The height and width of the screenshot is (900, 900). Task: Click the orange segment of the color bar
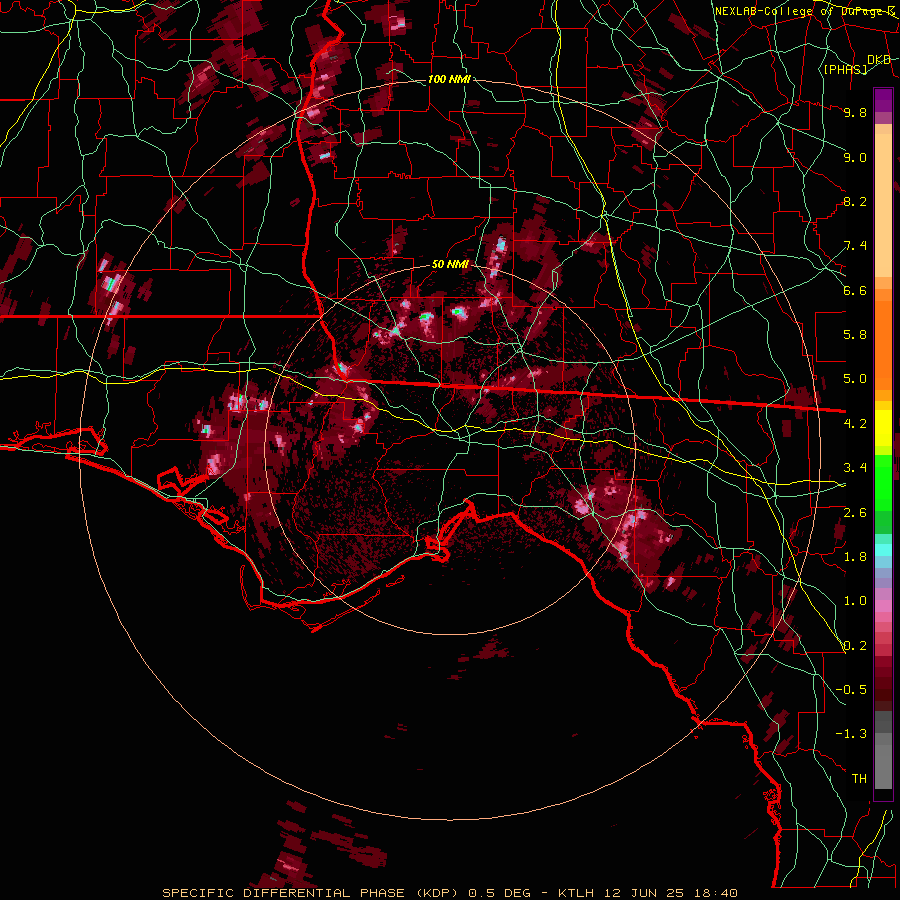tap(883, 340)
